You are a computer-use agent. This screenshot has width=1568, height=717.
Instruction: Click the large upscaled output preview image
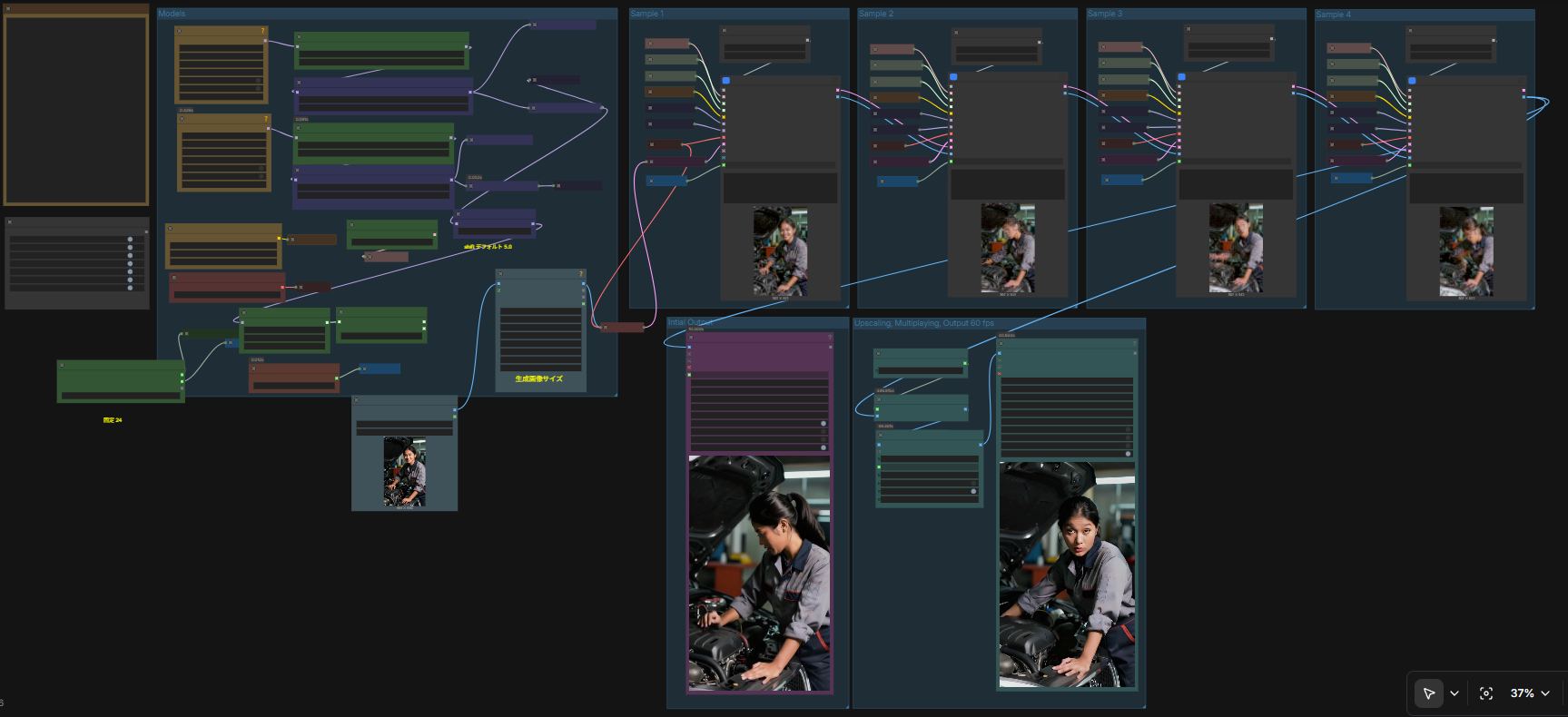click(1067, 575)
